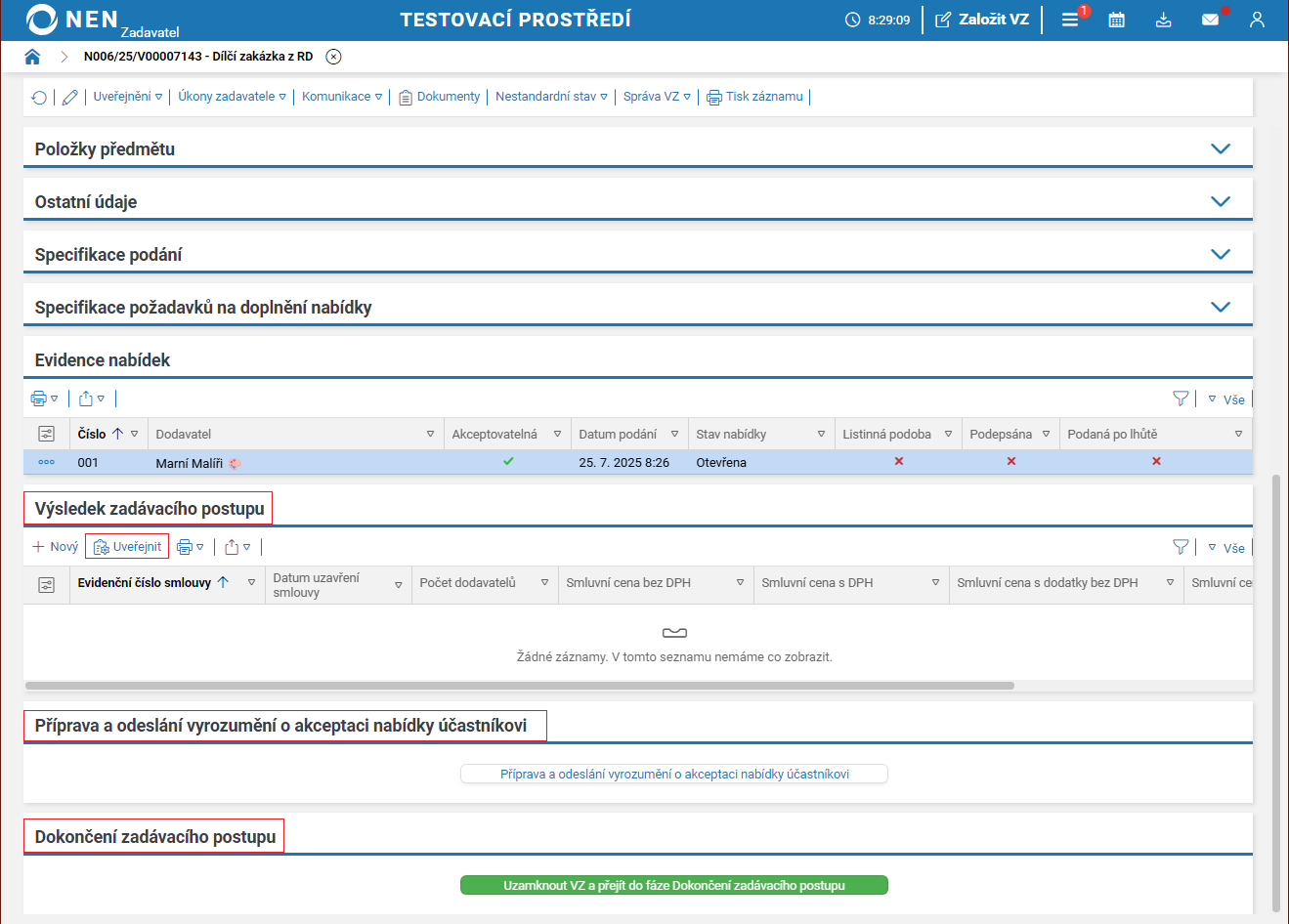Click the horizontal scrollbar of the contracts table
Image resolution: width=1289 pixels, height=924 pixels.
point(520,686)
